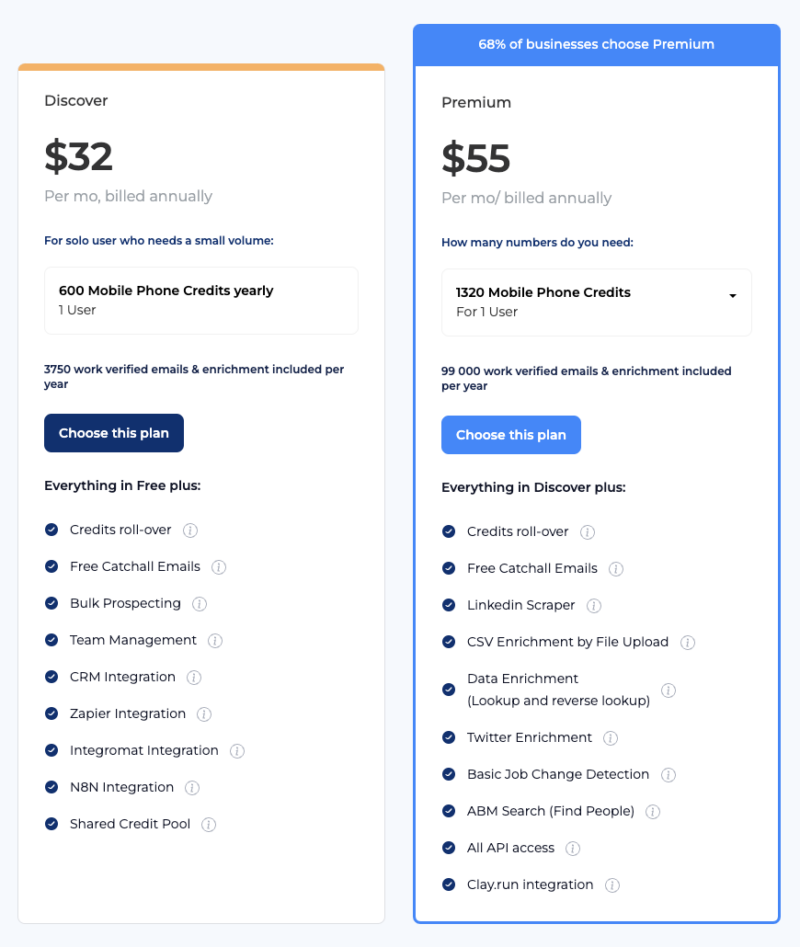Open info icon for CSV Enrichment by File Upload

[688, 643]
